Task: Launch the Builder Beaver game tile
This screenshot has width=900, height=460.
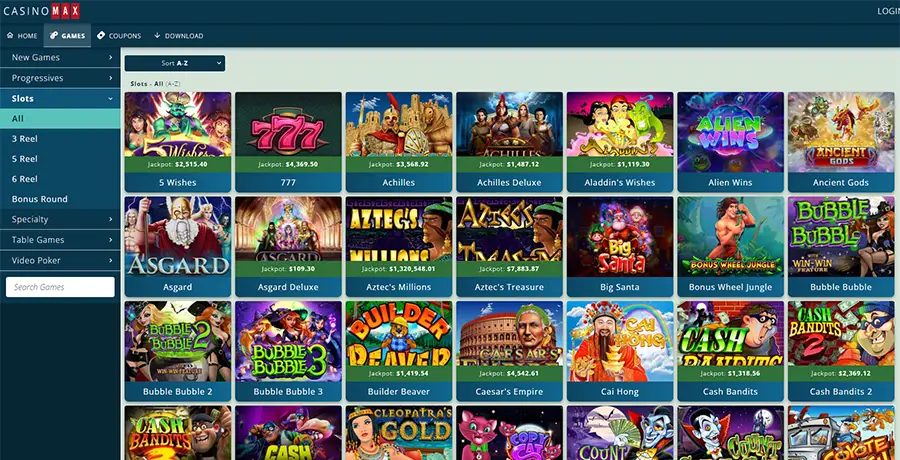Action: [398, 351]
